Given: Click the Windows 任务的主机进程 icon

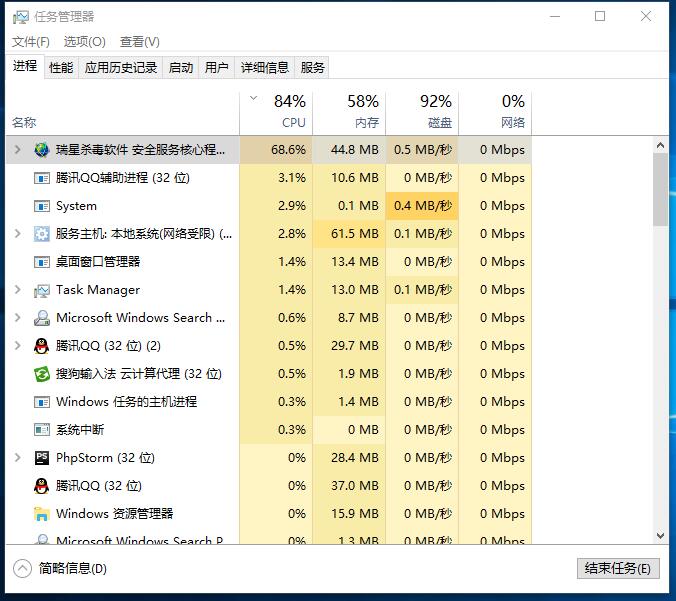Looking at the screenshot, I should [x=42, y=402].
